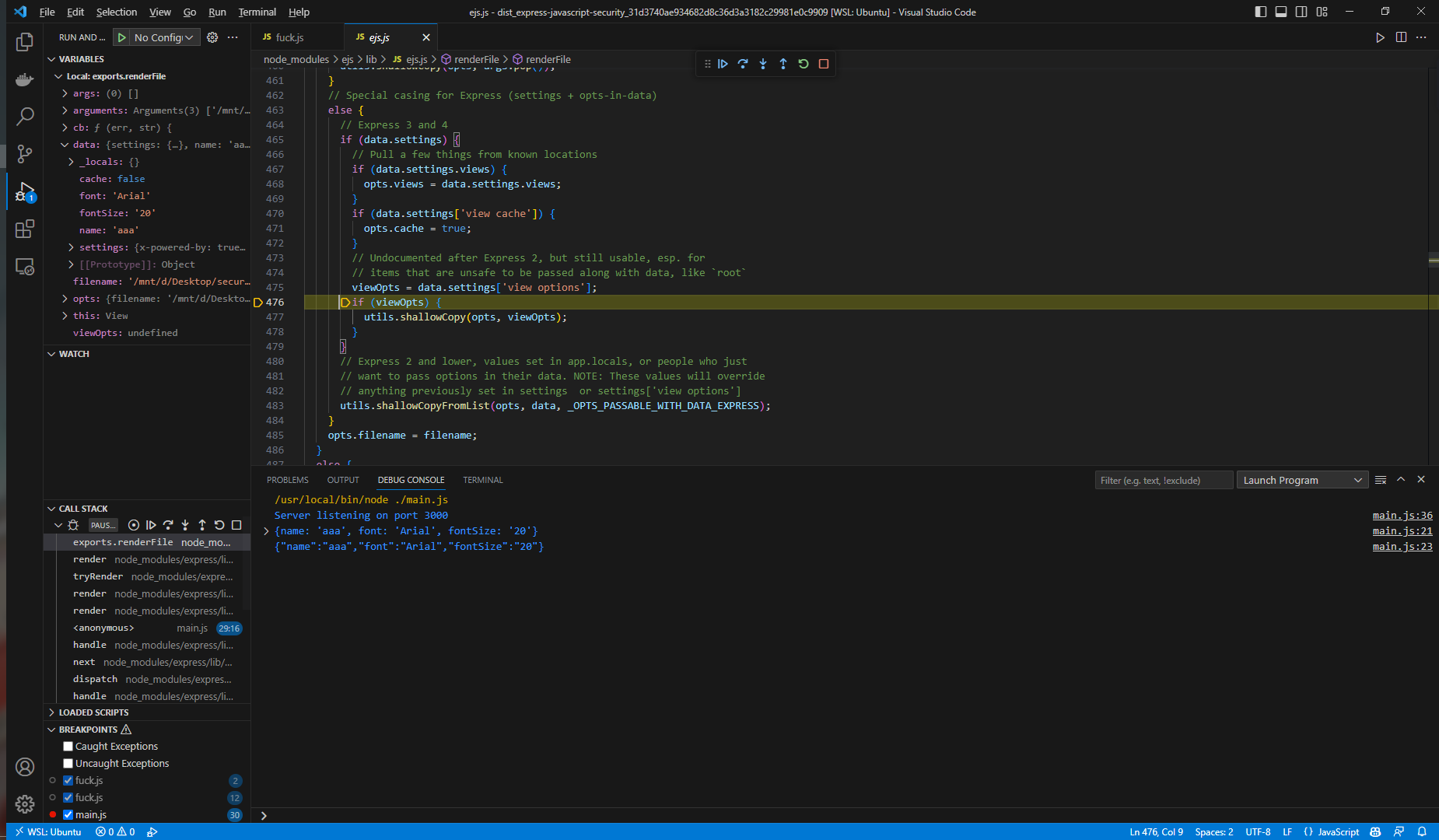1439x840 pixels.
Task: Toggle bottom panel layout icon
Action: point(1281,12)
